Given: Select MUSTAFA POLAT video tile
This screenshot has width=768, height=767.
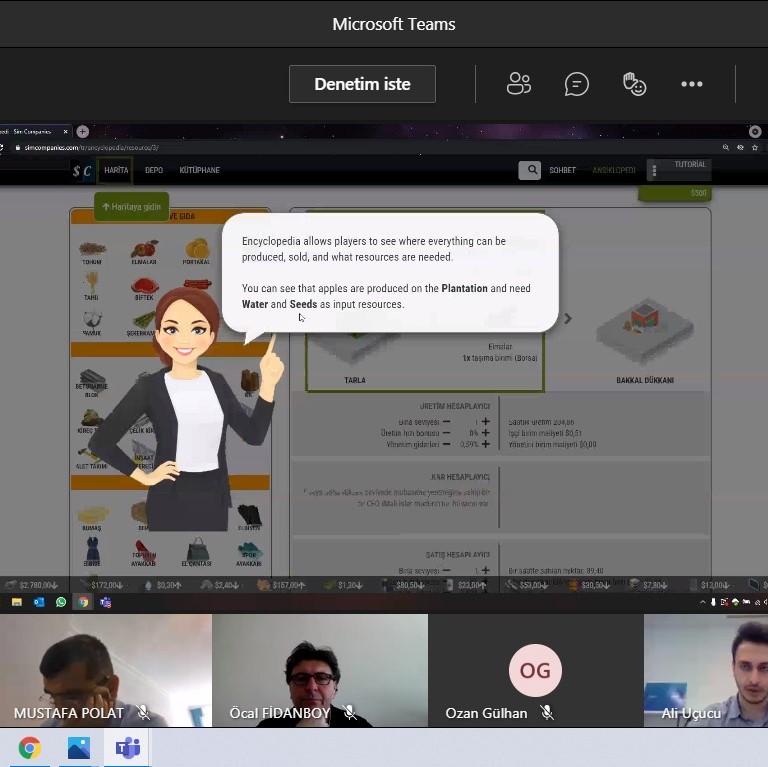Looking at the screenshot, I should point(106,670).
